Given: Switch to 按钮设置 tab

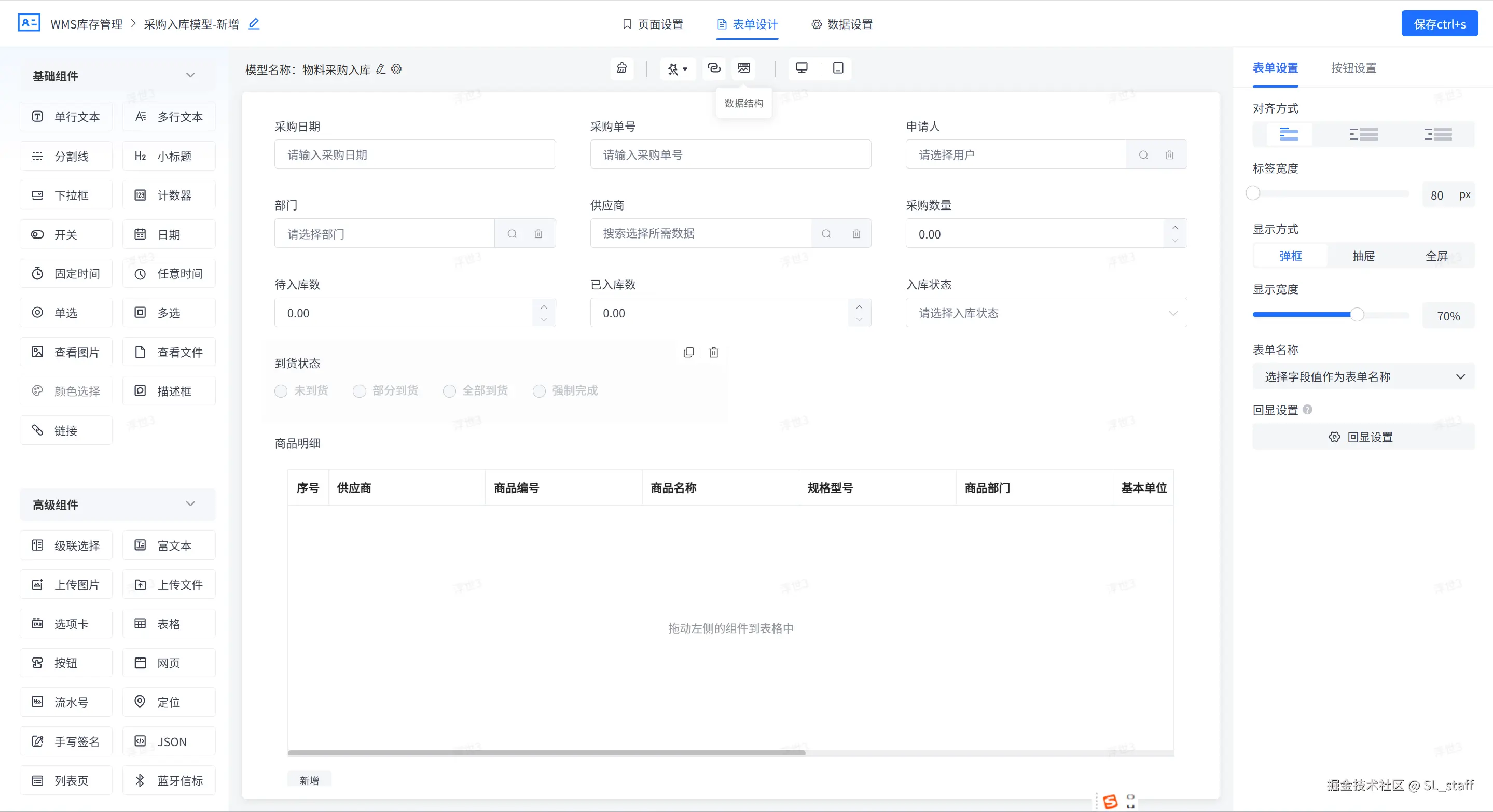Looking at the screenshot, I should 1353,68.
